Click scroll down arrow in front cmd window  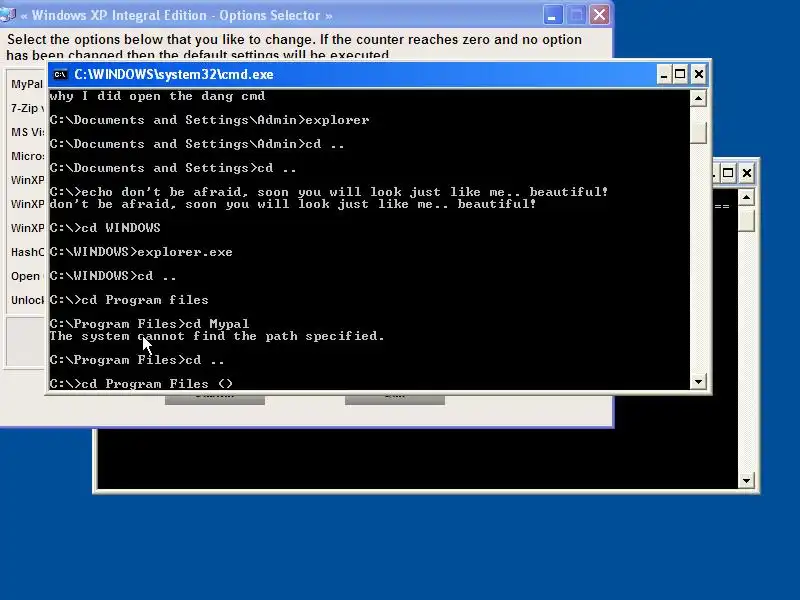[698, 381]
